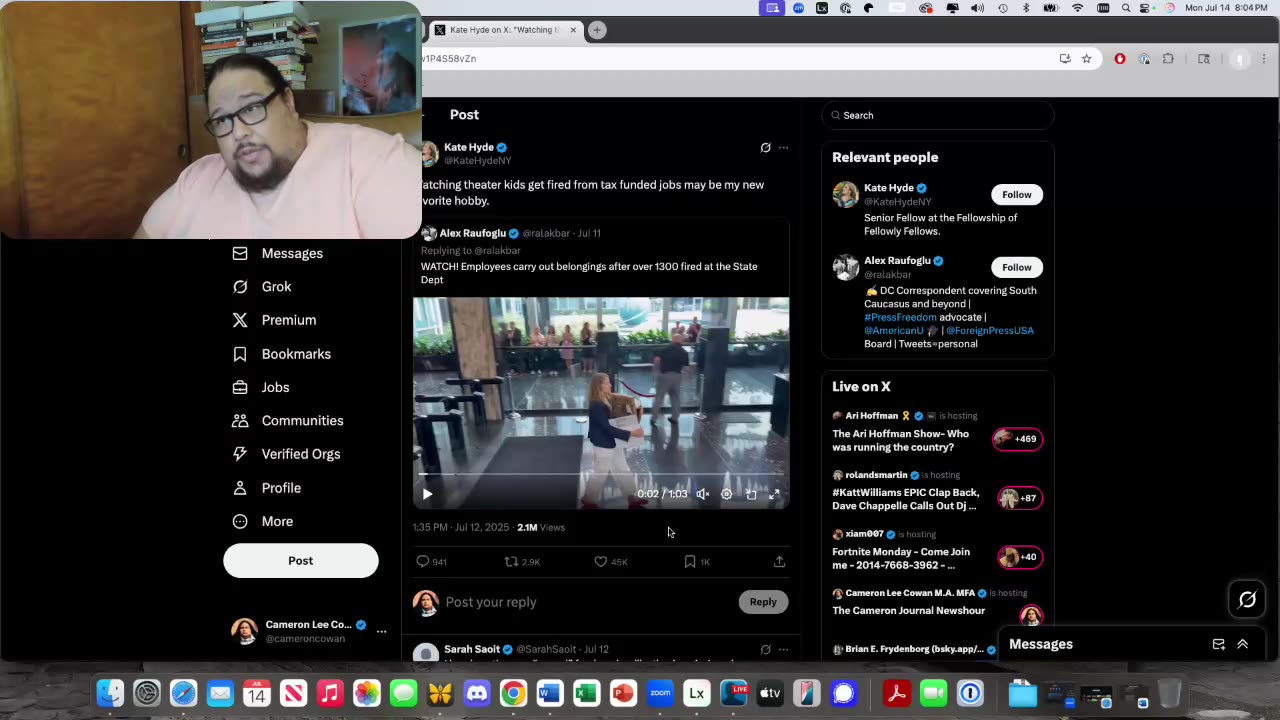Open the Premium page
Image resolution: width=1280 pixels, height=720 pixels.
274,320
